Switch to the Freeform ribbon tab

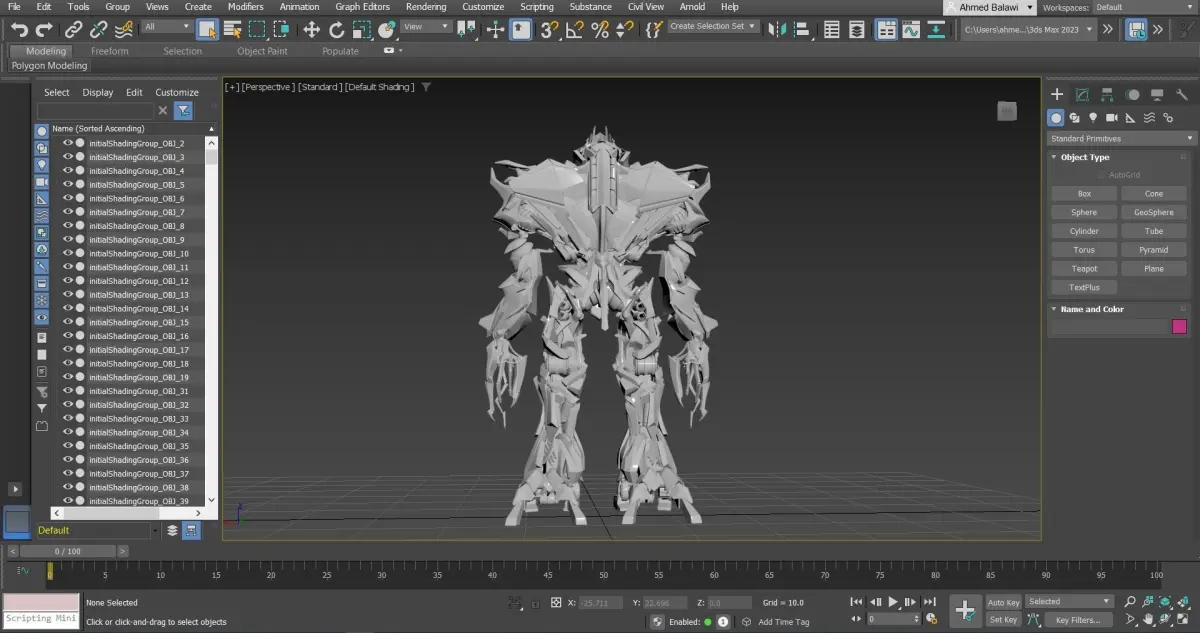click(109, 51)
